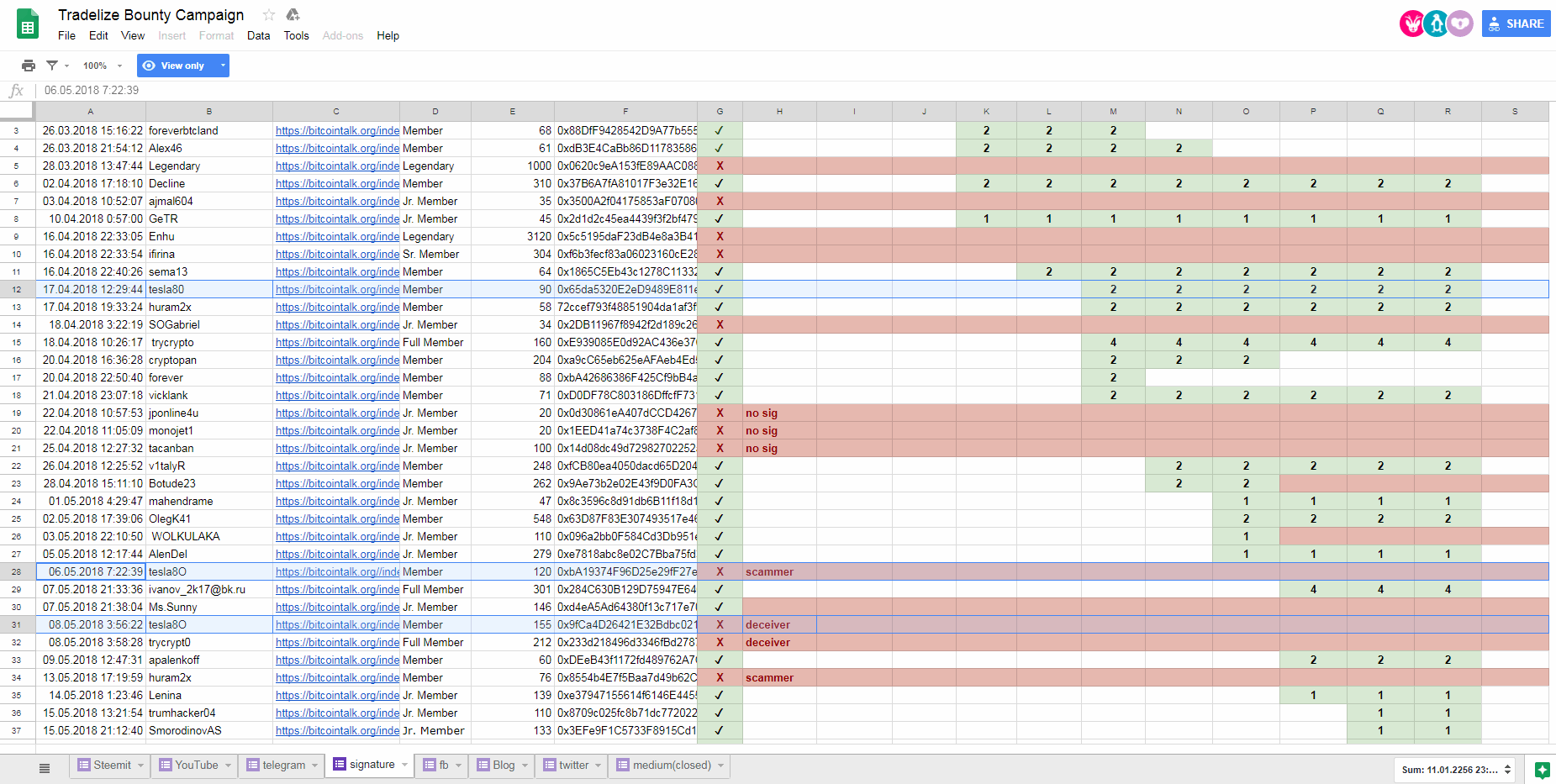1556x784 pixels.
Task: Click the 'scammer' cell in tesla8O row 28
Action: tap(779, 572)
